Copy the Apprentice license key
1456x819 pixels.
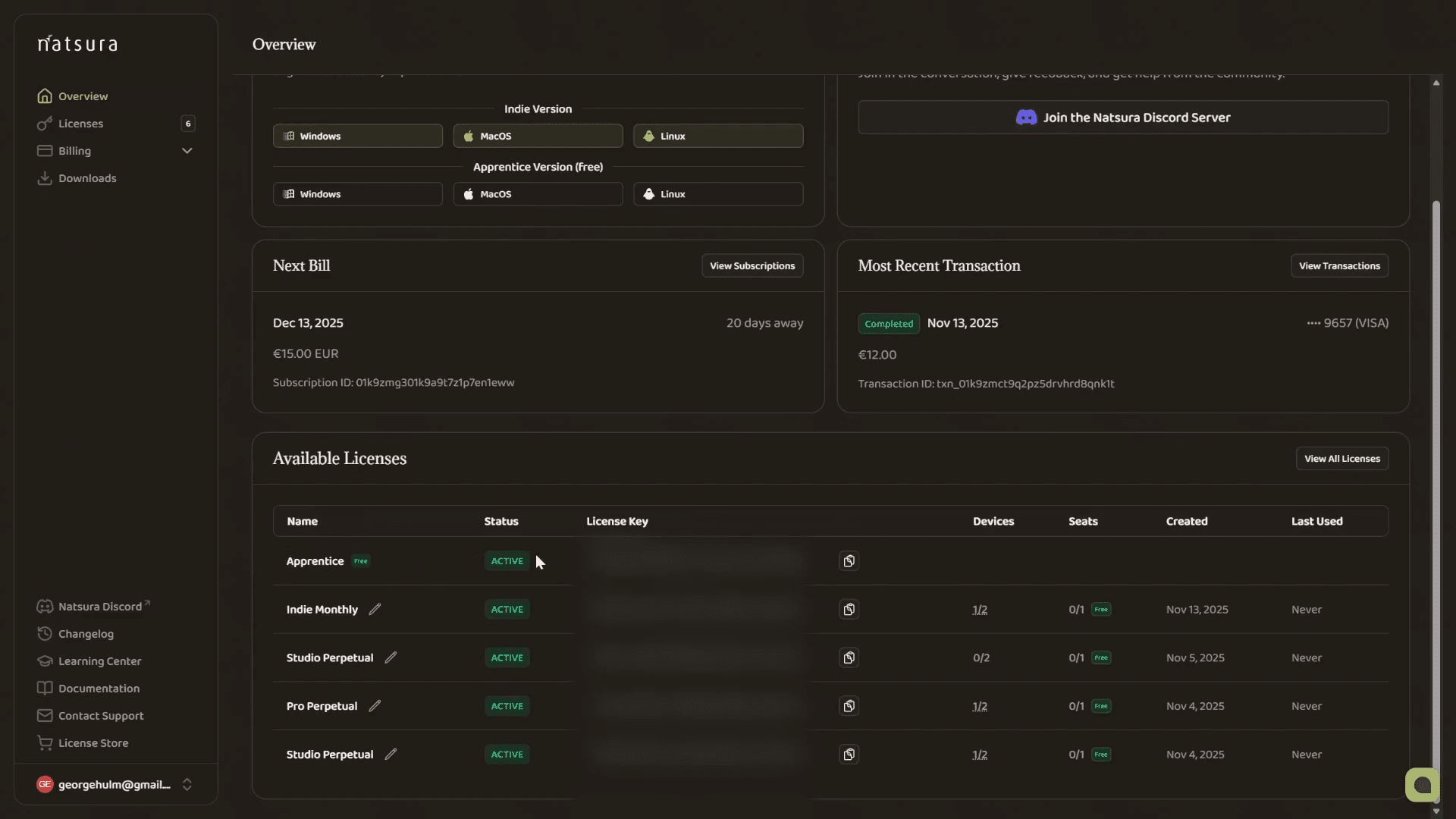tap(849, 561)
